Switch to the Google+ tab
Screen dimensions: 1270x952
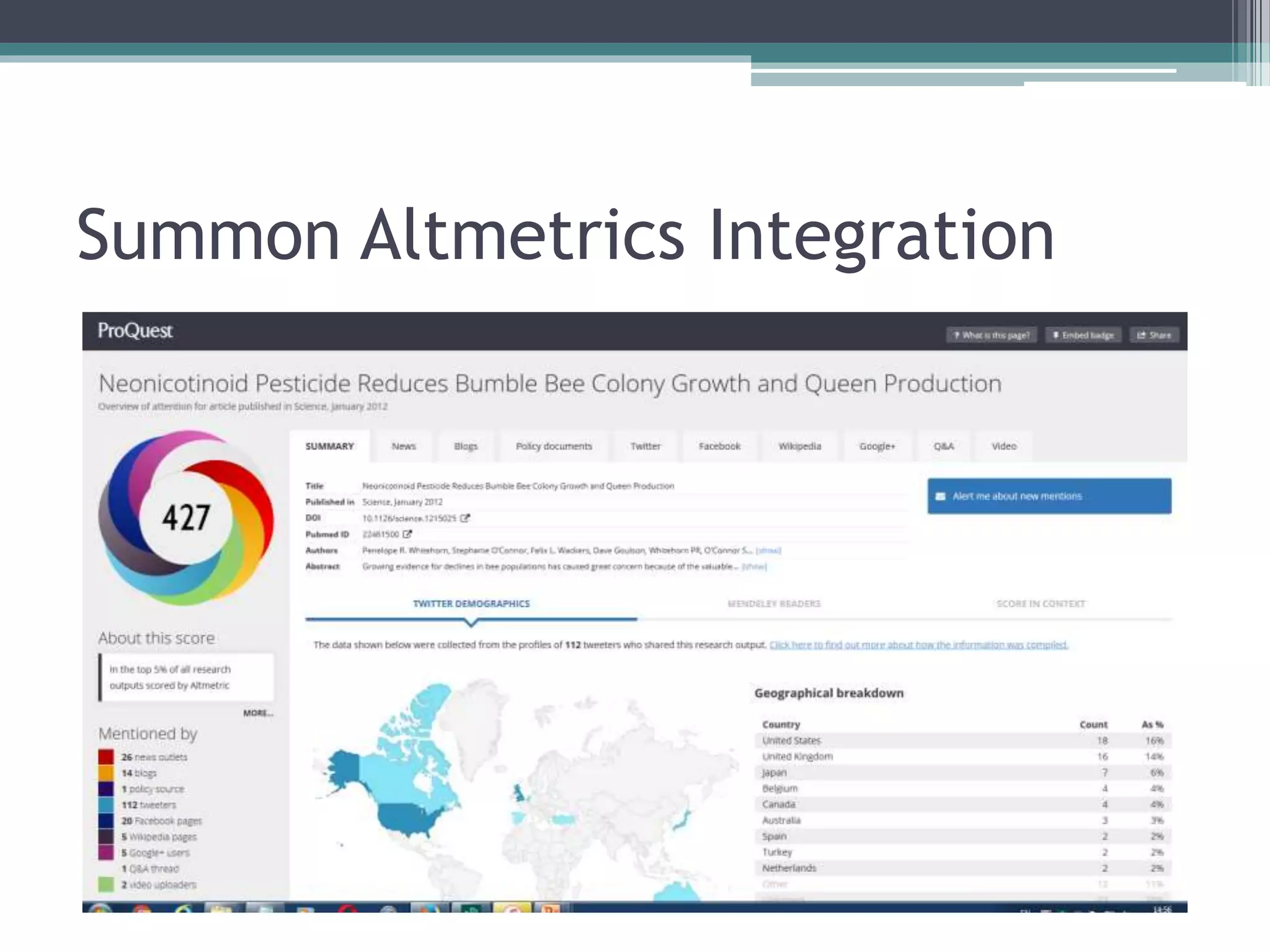[877, 446]
